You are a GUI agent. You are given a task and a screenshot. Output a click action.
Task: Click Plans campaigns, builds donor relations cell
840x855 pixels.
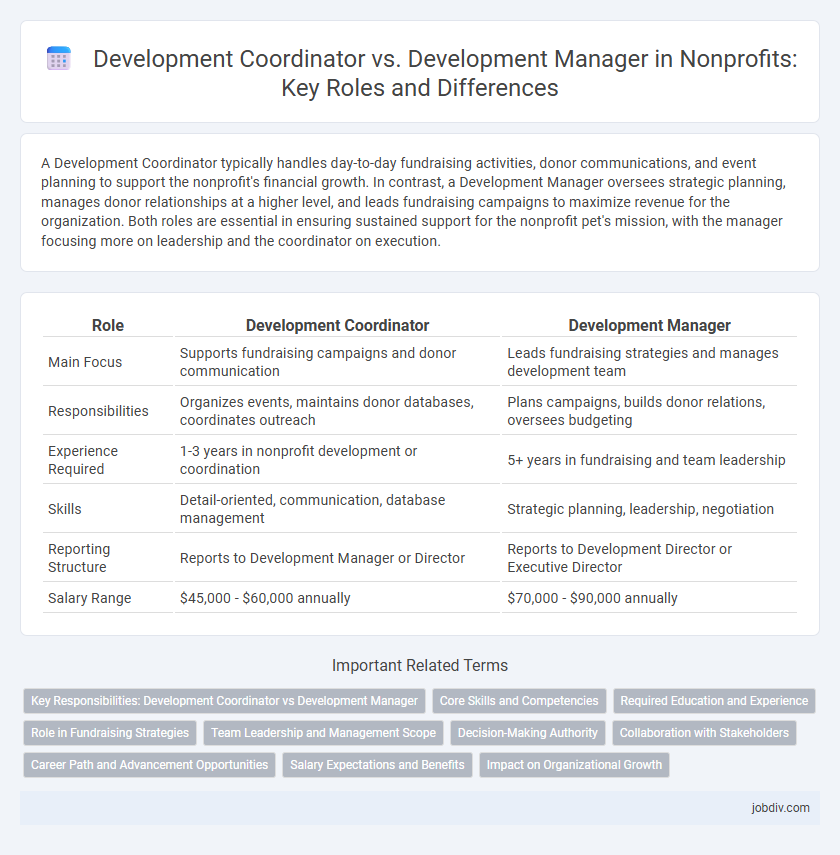649,411
